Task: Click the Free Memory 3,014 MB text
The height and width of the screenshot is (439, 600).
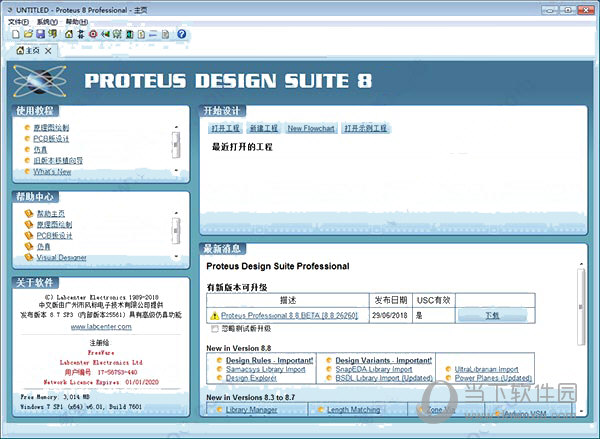Action: click(x=55, y=397)
